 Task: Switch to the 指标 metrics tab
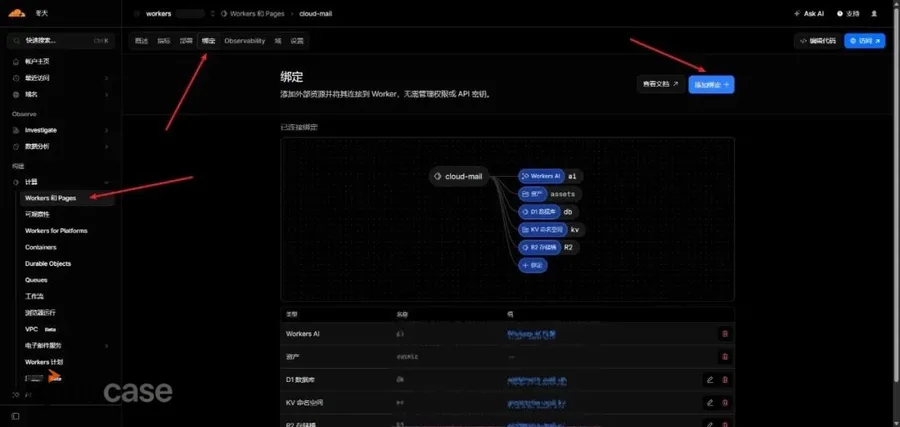[164, 41]
